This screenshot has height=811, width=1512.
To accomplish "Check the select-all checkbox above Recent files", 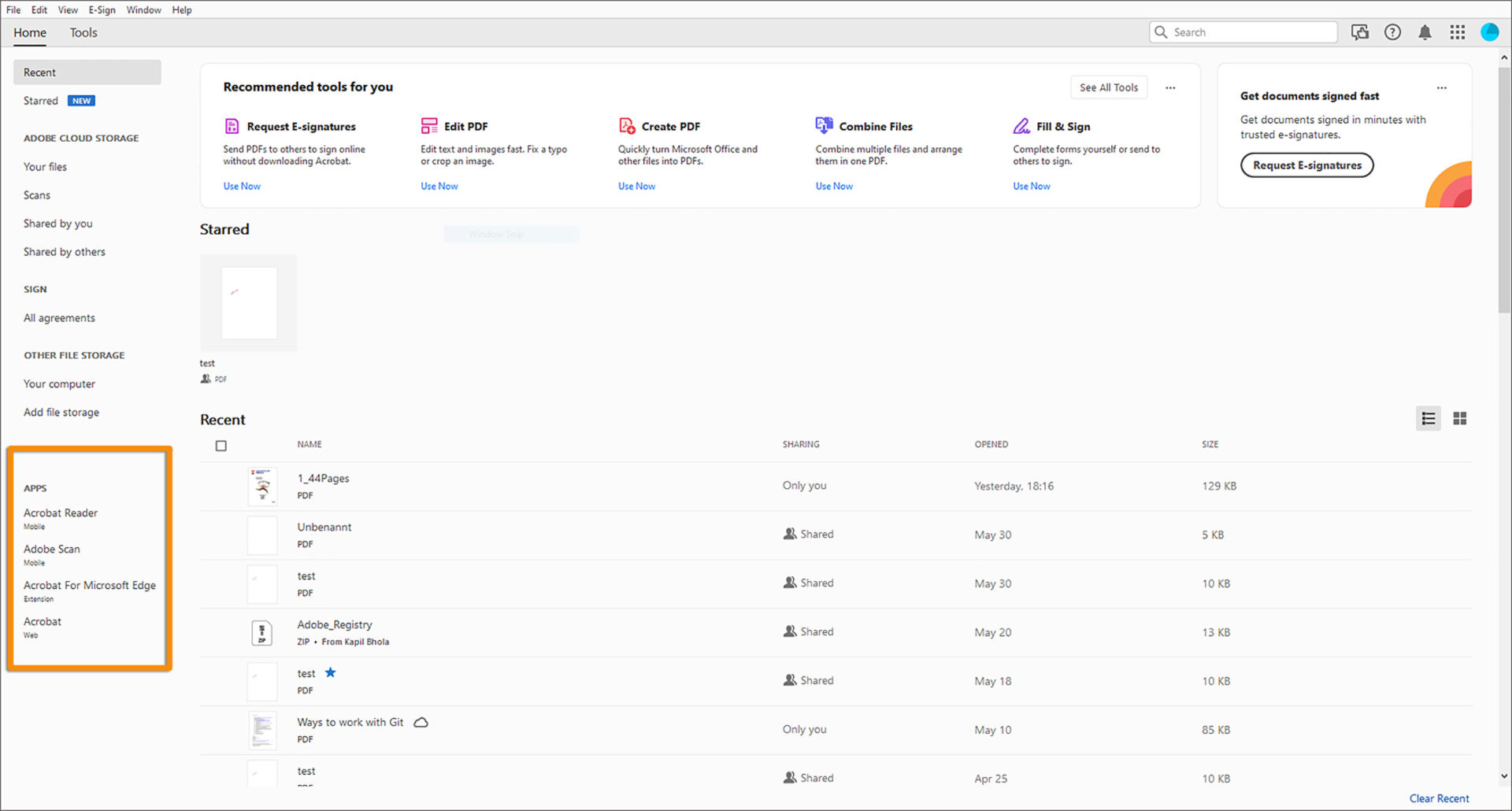I will (221, 445).
